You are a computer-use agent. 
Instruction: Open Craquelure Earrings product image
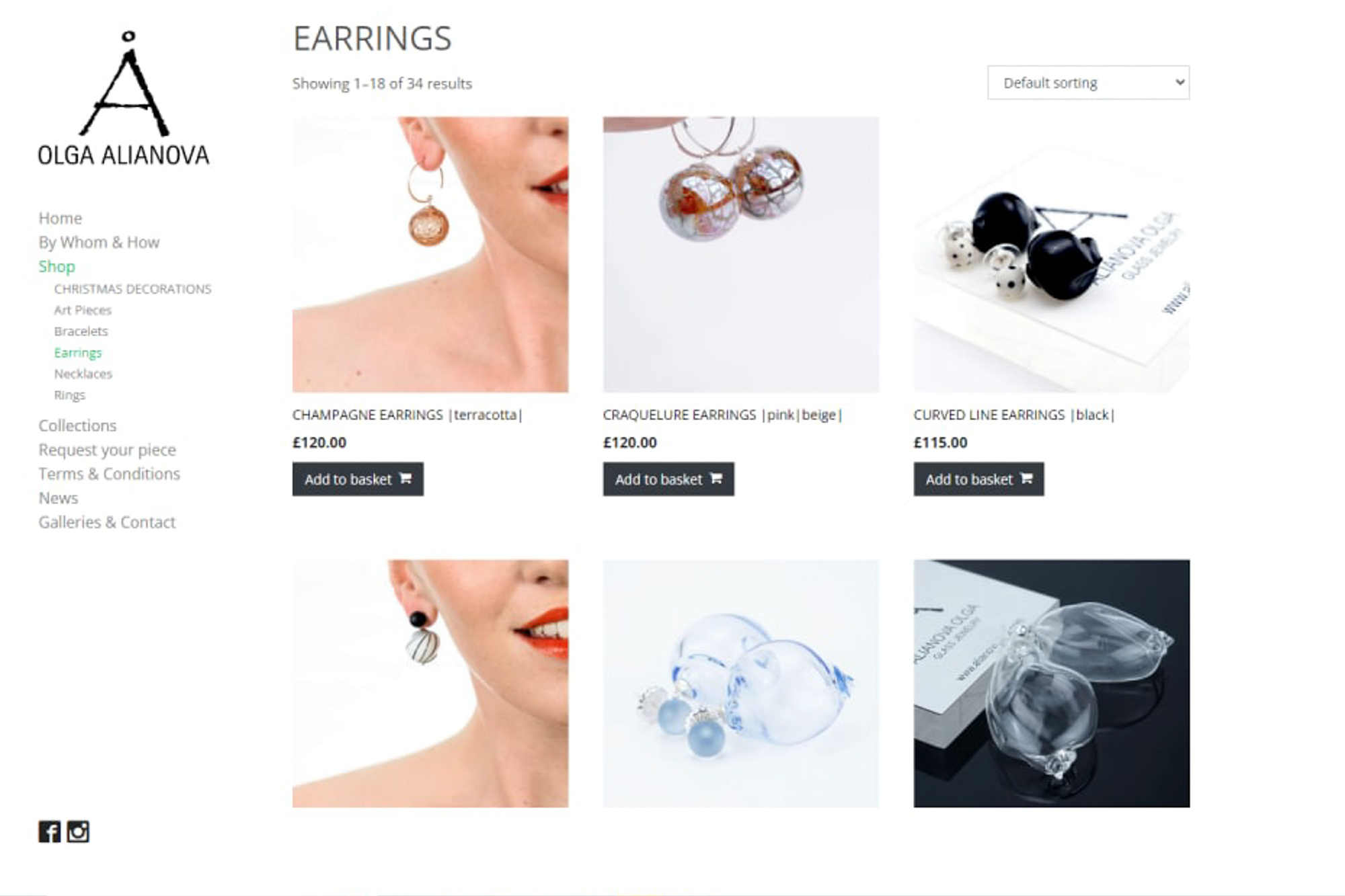[741, 255]
